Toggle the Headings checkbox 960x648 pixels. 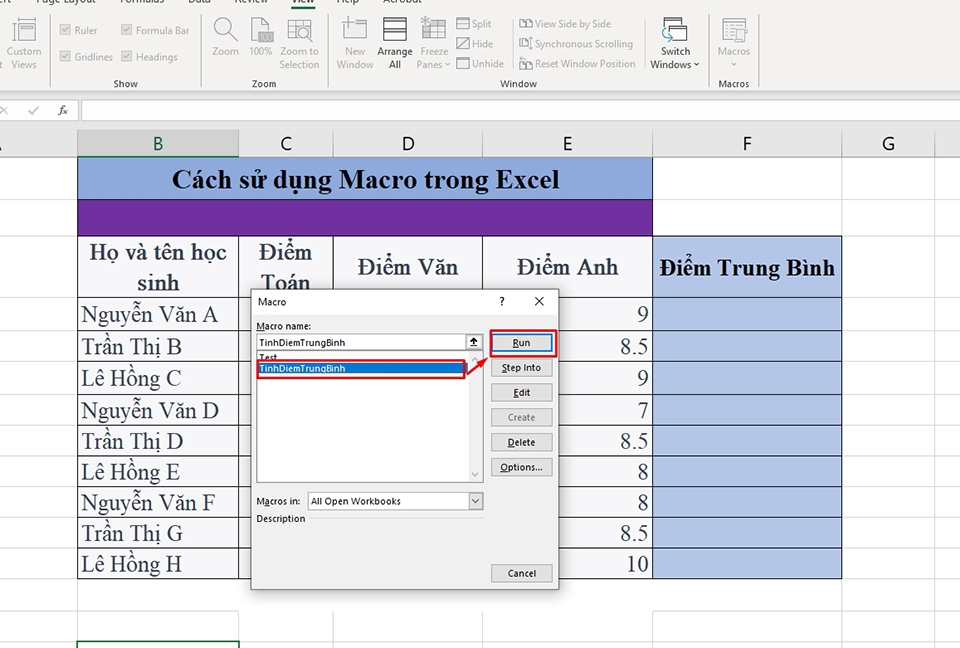[126, 56]
